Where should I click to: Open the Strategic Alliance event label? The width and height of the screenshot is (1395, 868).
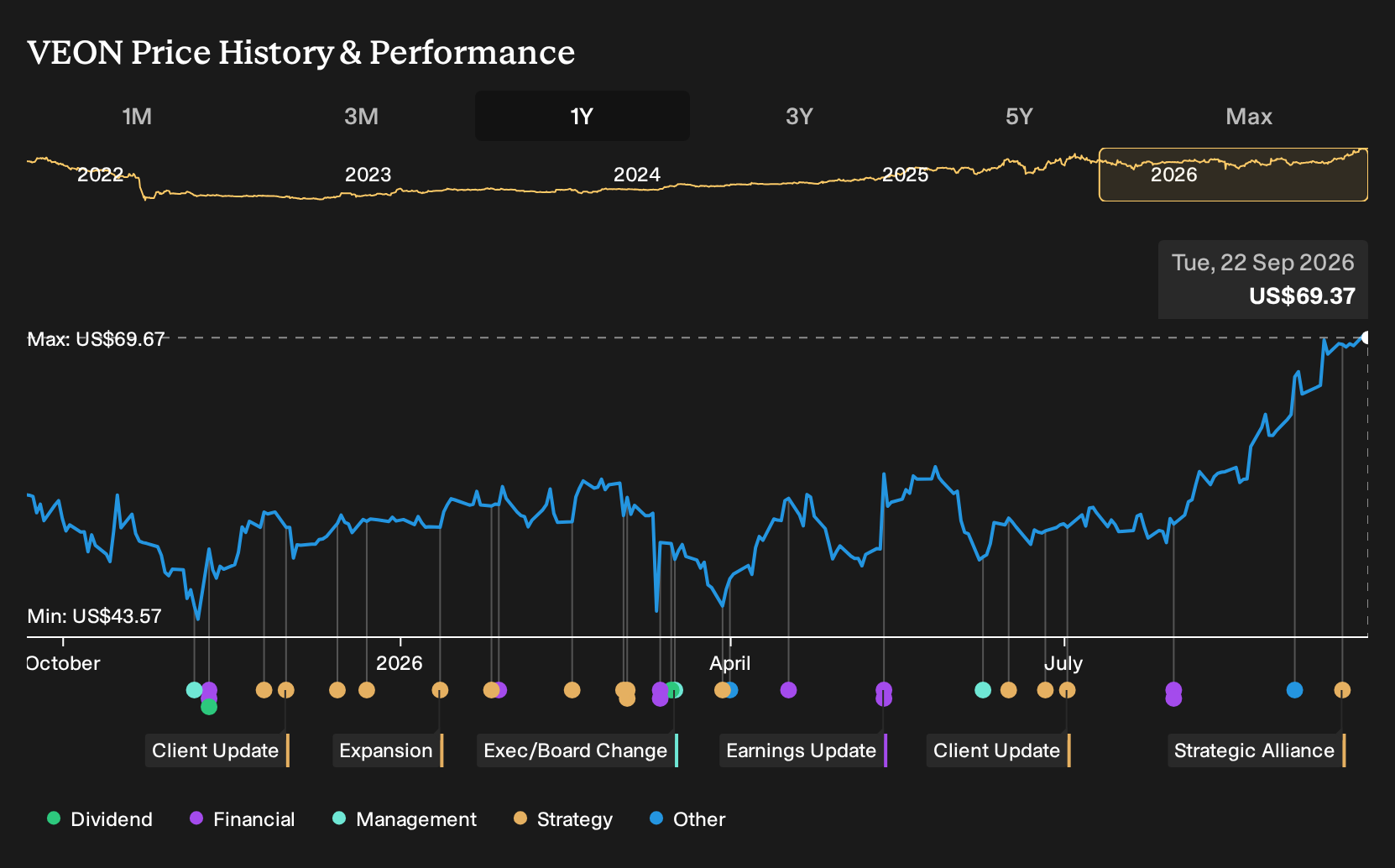[1257, 750]
